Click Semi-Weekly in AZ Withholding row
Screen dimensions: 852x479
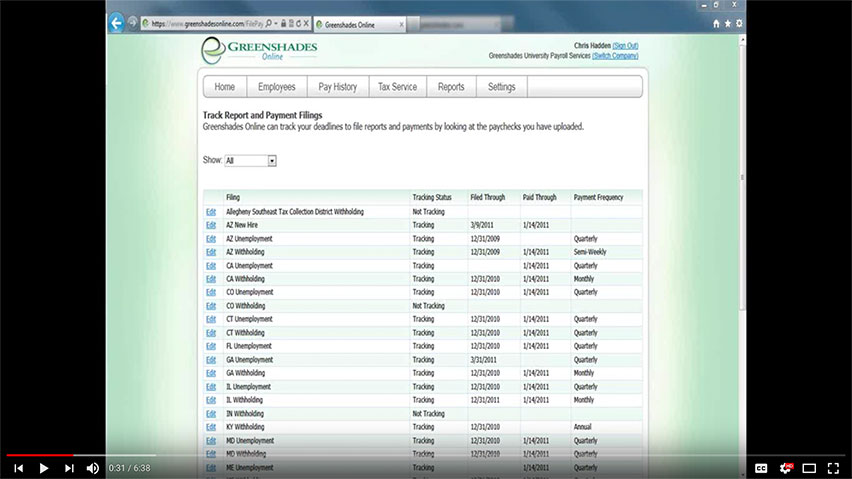590,252
